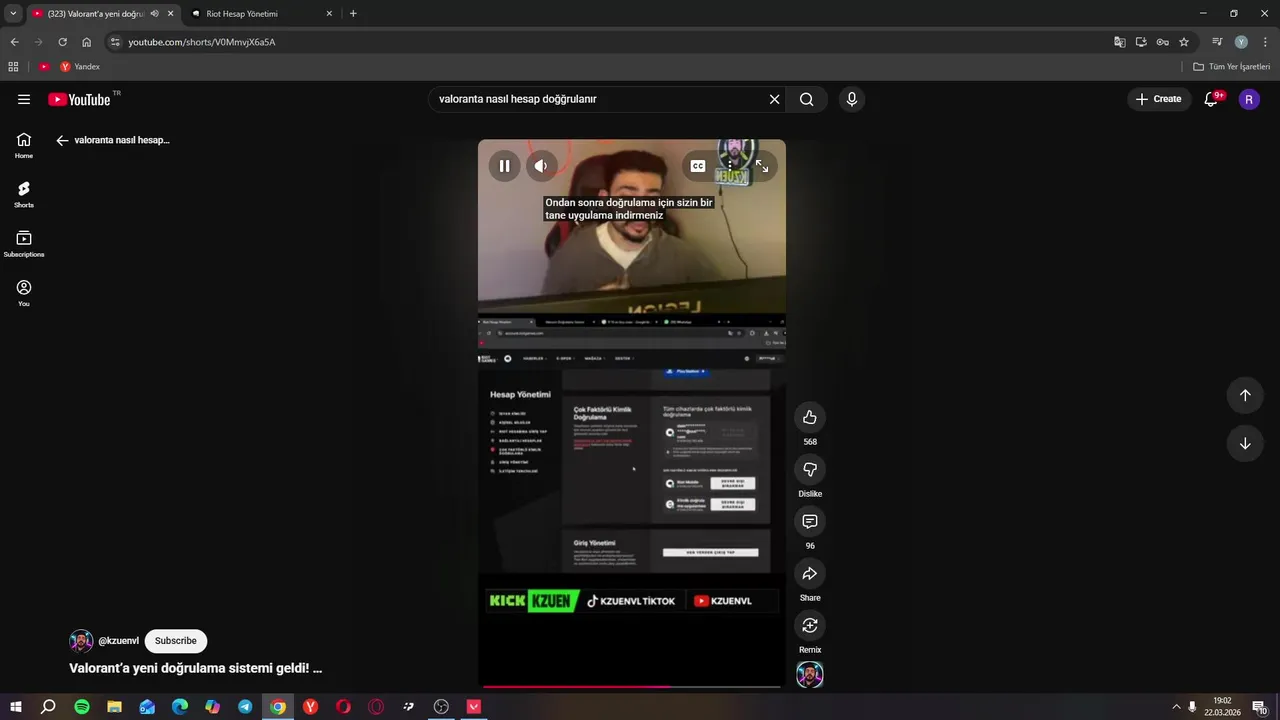
Task: Open Tüm Yer İşaretleri folder
Action: point(1232,67)
